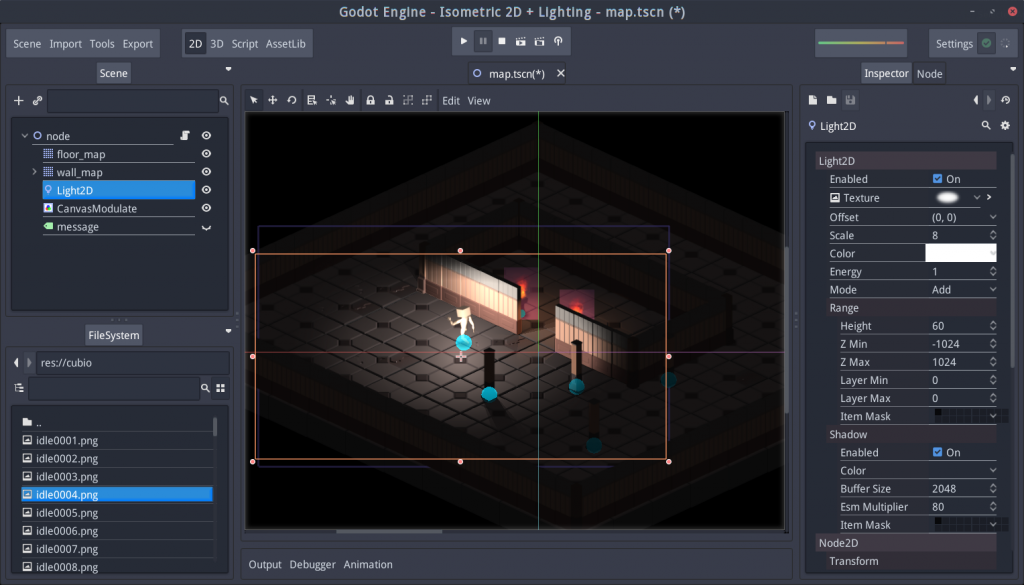This screenshot has height=585, width=1024.
Task: Switch to the Pan mode tool
Action: coord(352,100)
